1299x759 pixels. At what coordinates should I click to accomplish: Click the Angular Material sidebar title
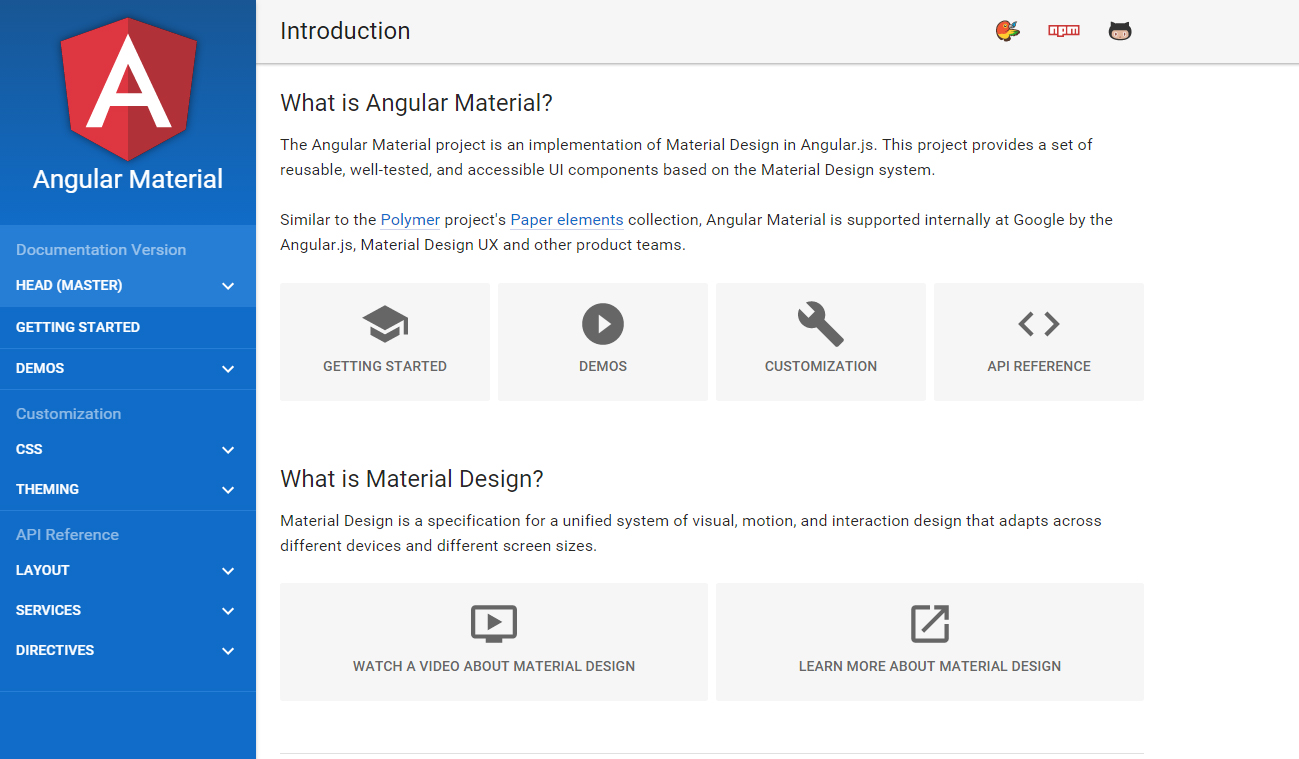click(128, 179)
